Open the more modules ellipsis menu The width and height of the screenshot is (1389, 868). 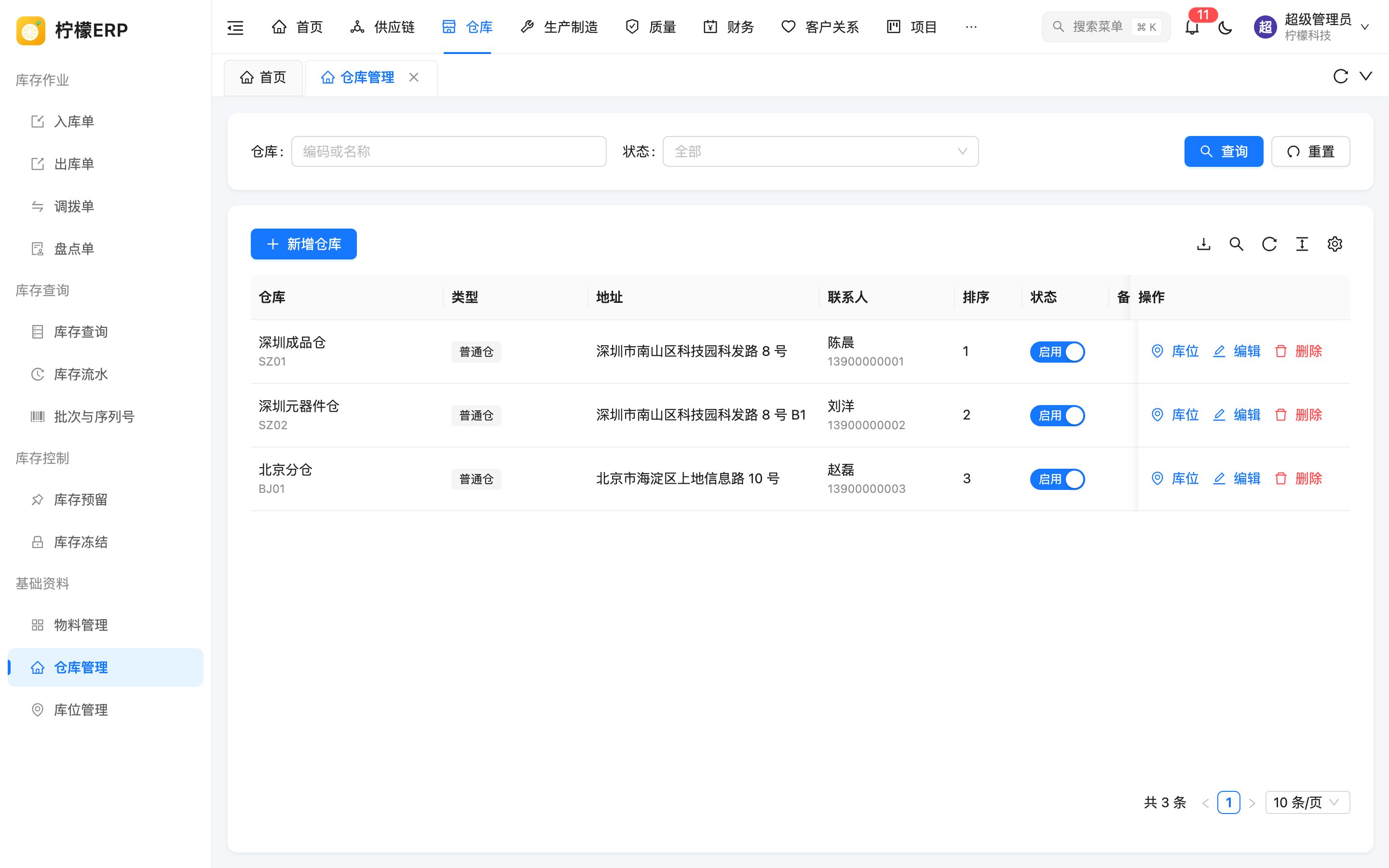(971, 27)
